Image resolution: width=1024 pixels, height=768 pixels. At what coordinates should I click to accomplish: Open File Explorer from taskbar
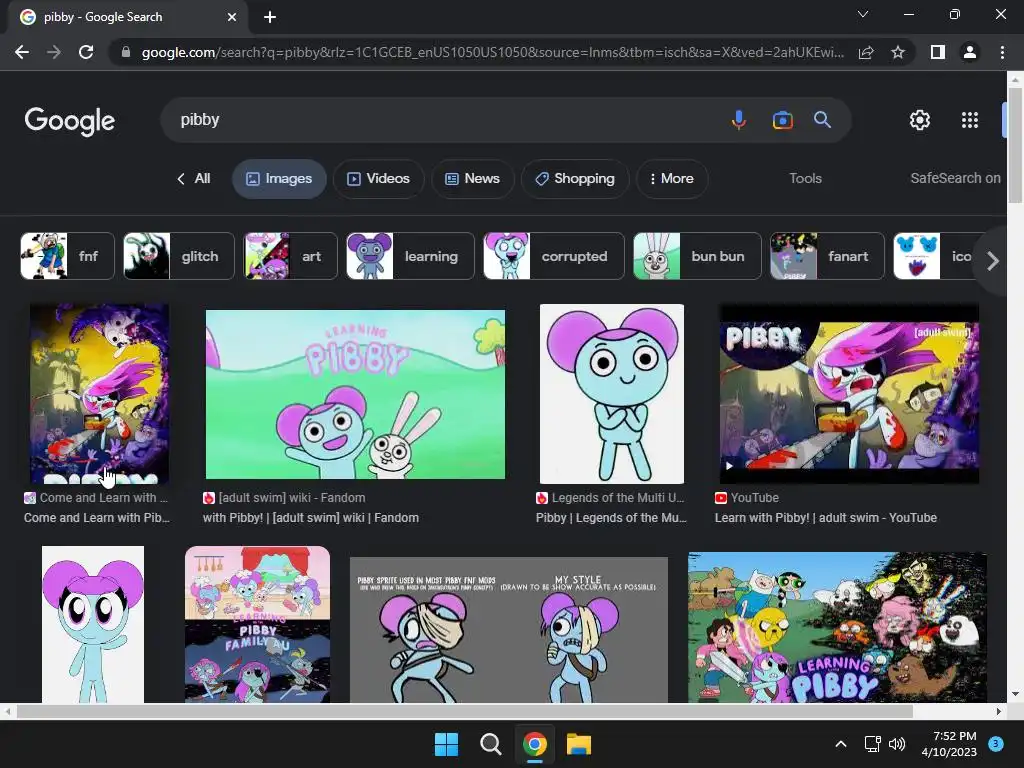point(579,744)
